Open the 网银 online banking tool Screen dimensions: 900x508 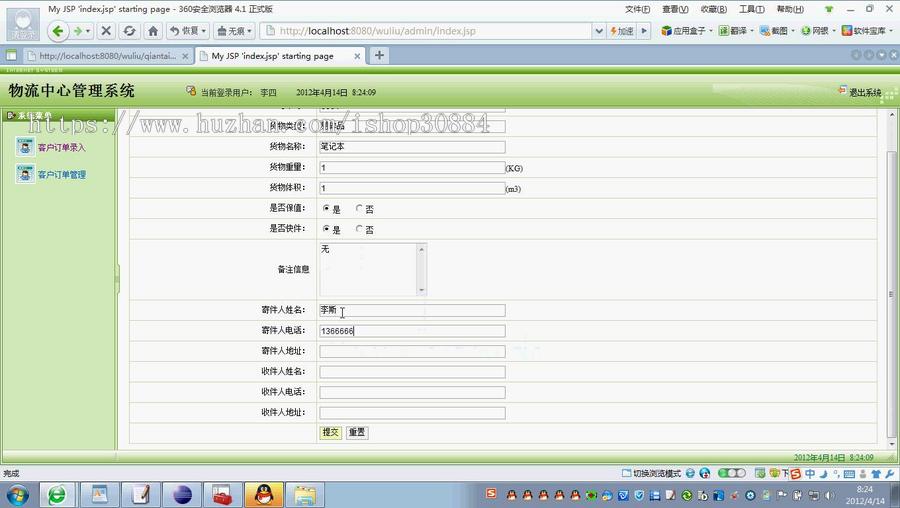(x=815, y=31)
